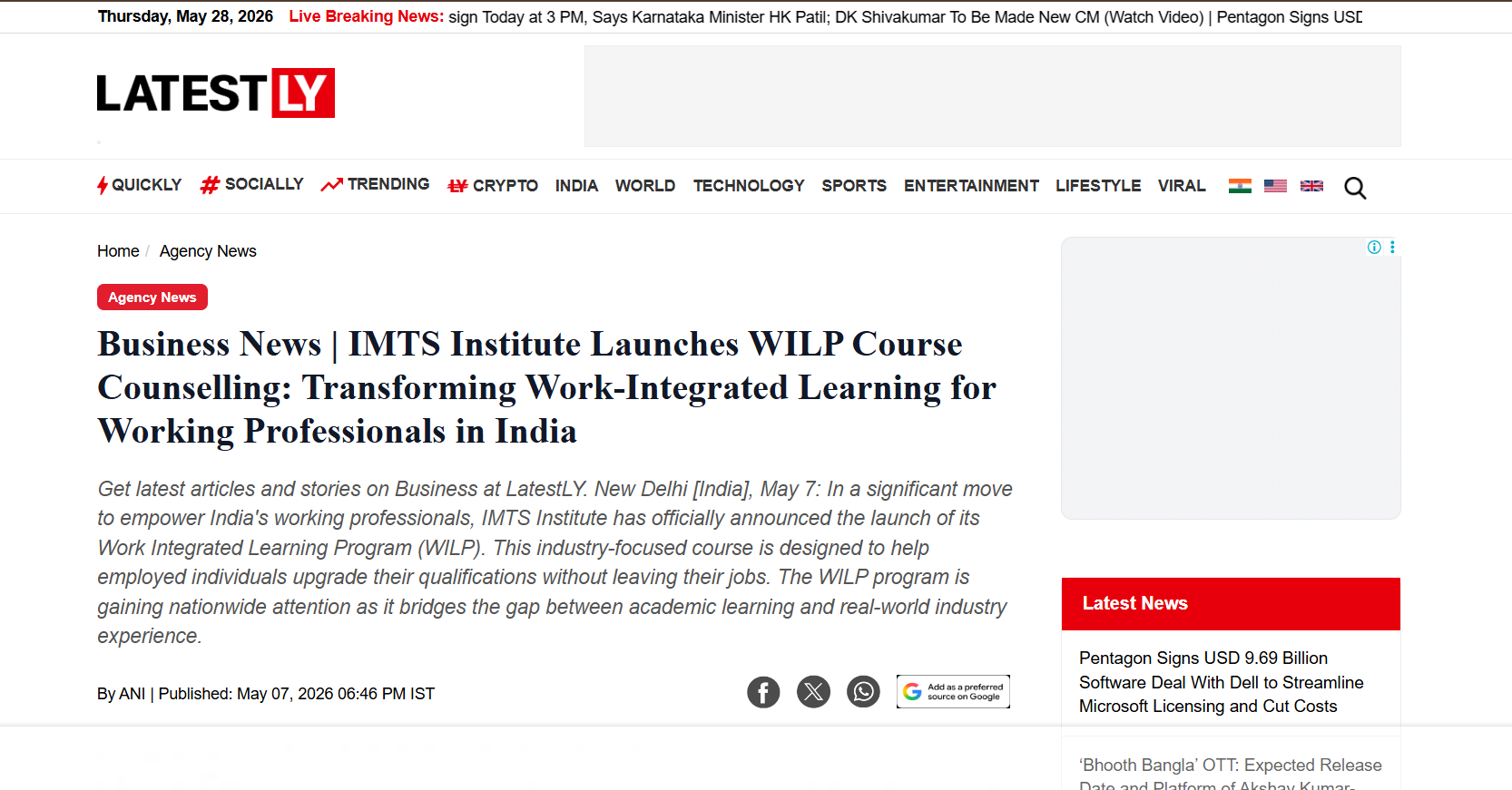Open Agency News breadcrumb link

208,251
